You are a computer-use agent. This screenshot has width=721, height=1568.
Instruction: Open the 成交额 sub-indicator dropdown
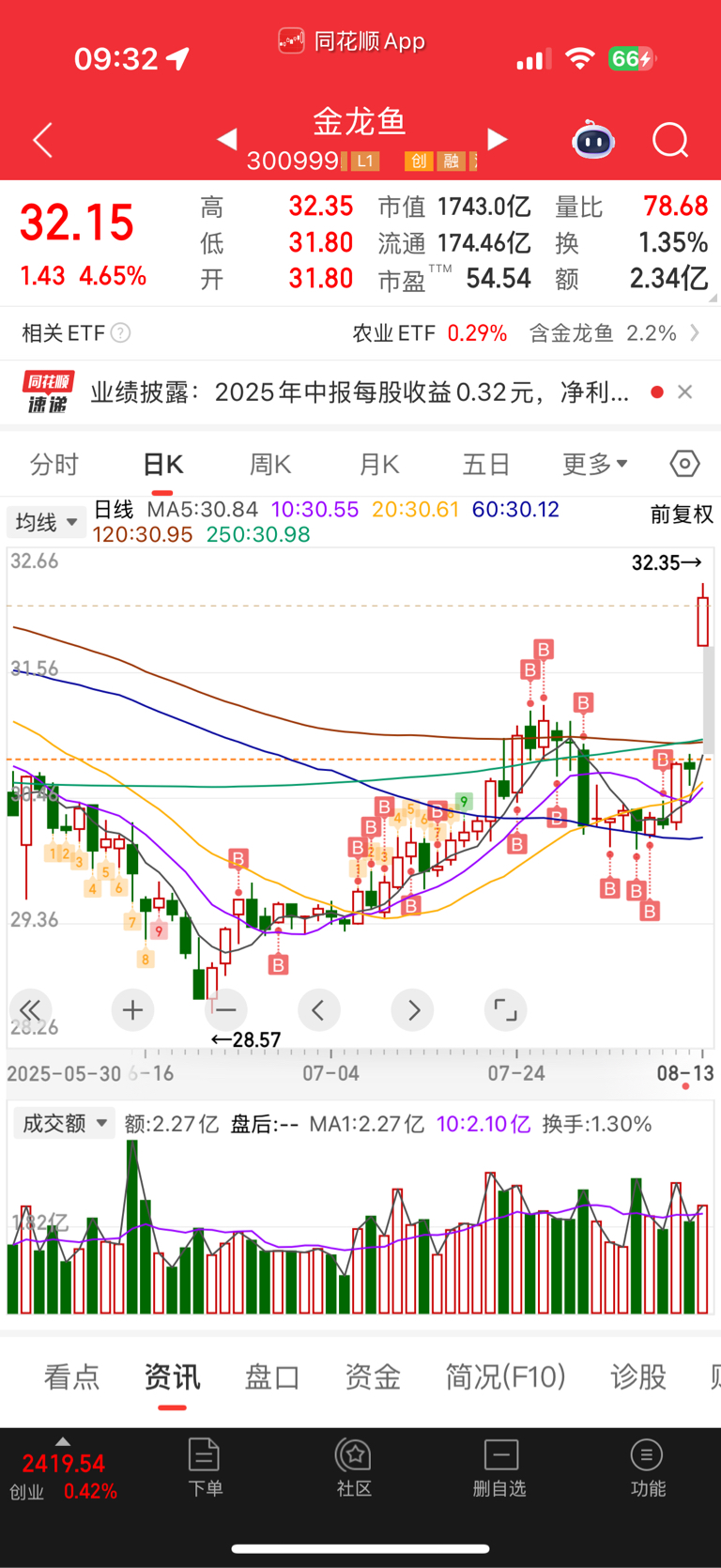tap(64, 1123)
